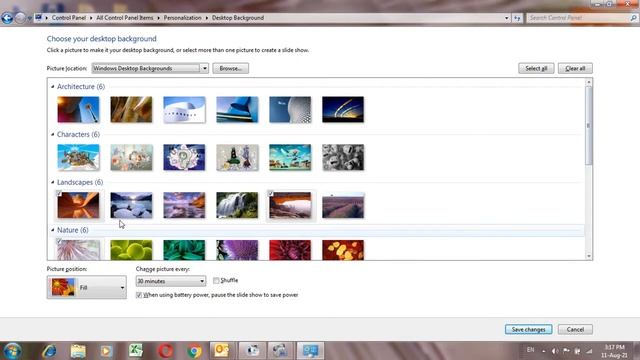Open File Explorer folder on taskbar

tap(78, 351)
